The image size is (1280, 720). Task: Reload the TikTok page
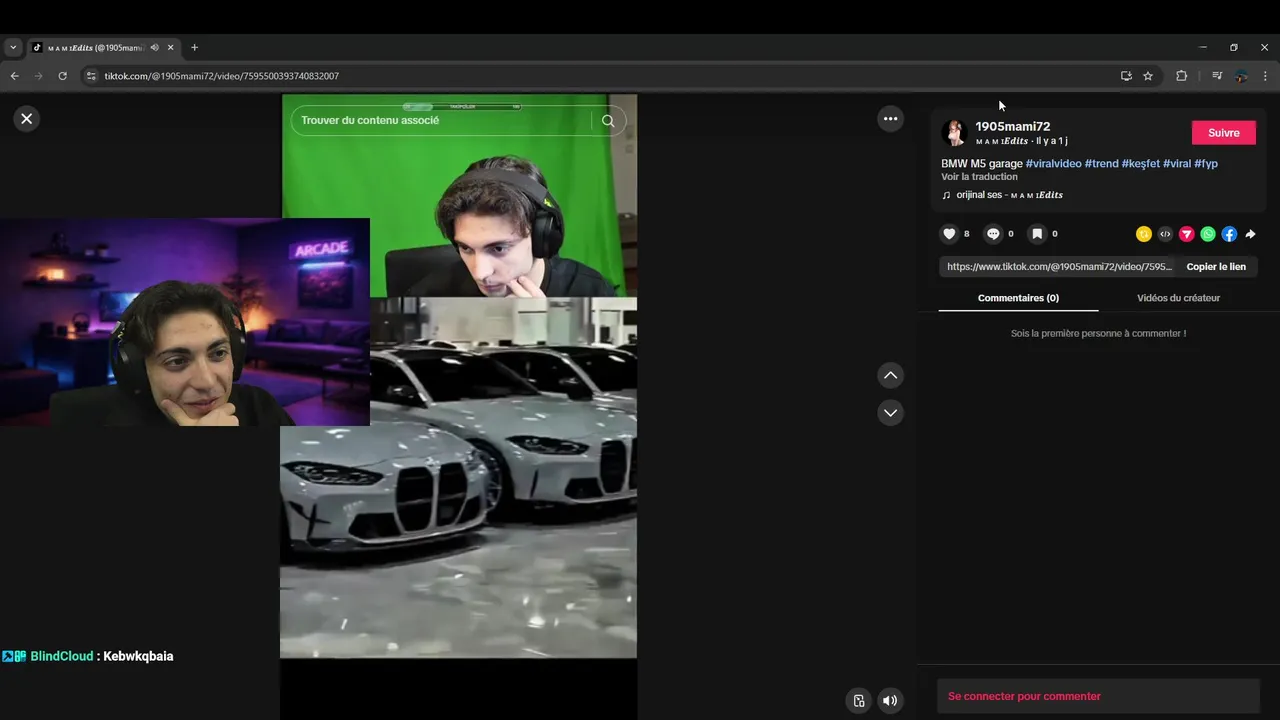pos(63,76)
